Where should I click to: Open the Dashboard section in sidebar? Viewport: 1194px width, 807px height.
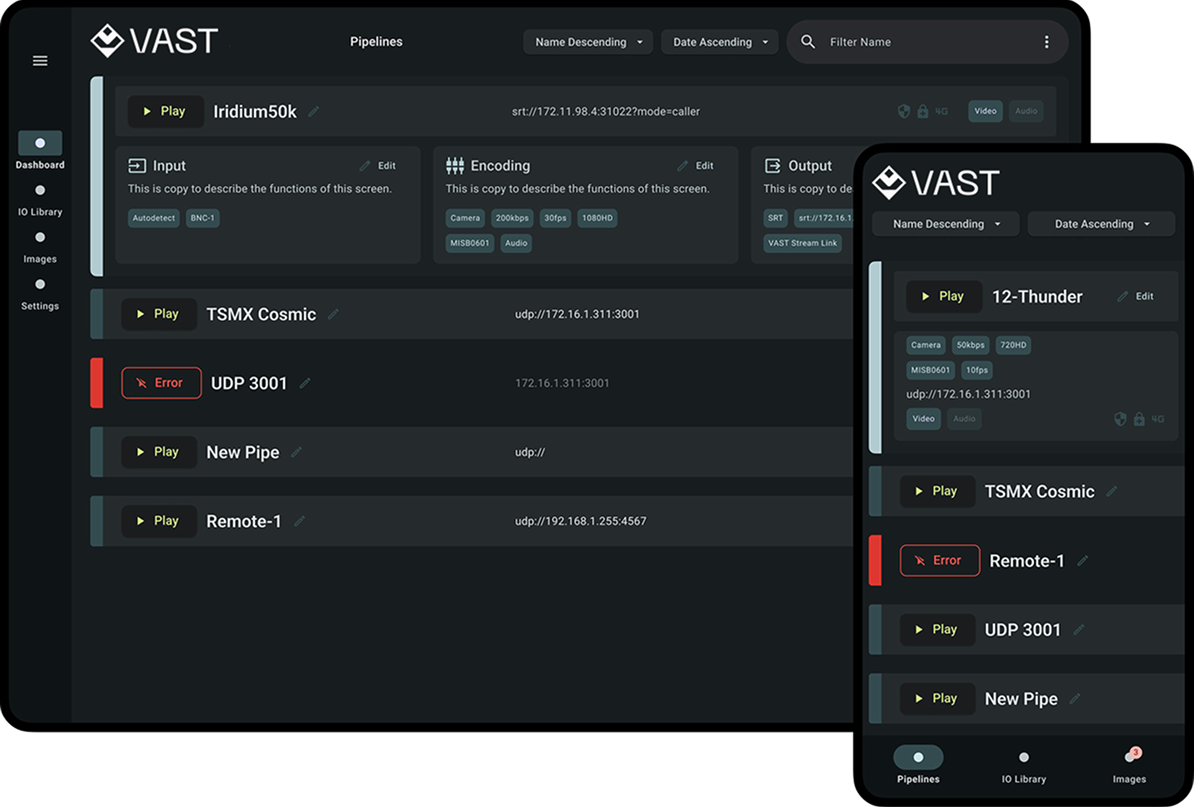pos(40,151)
